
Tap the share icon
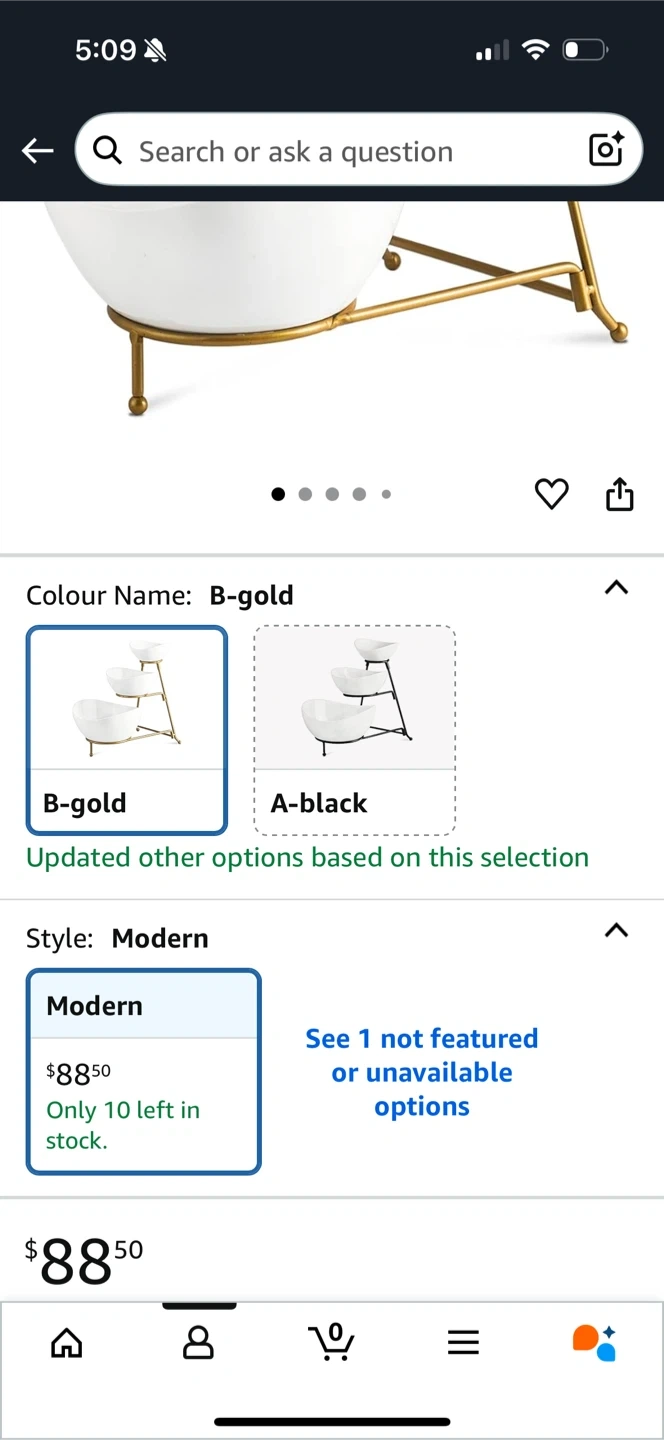coord(620,494)
